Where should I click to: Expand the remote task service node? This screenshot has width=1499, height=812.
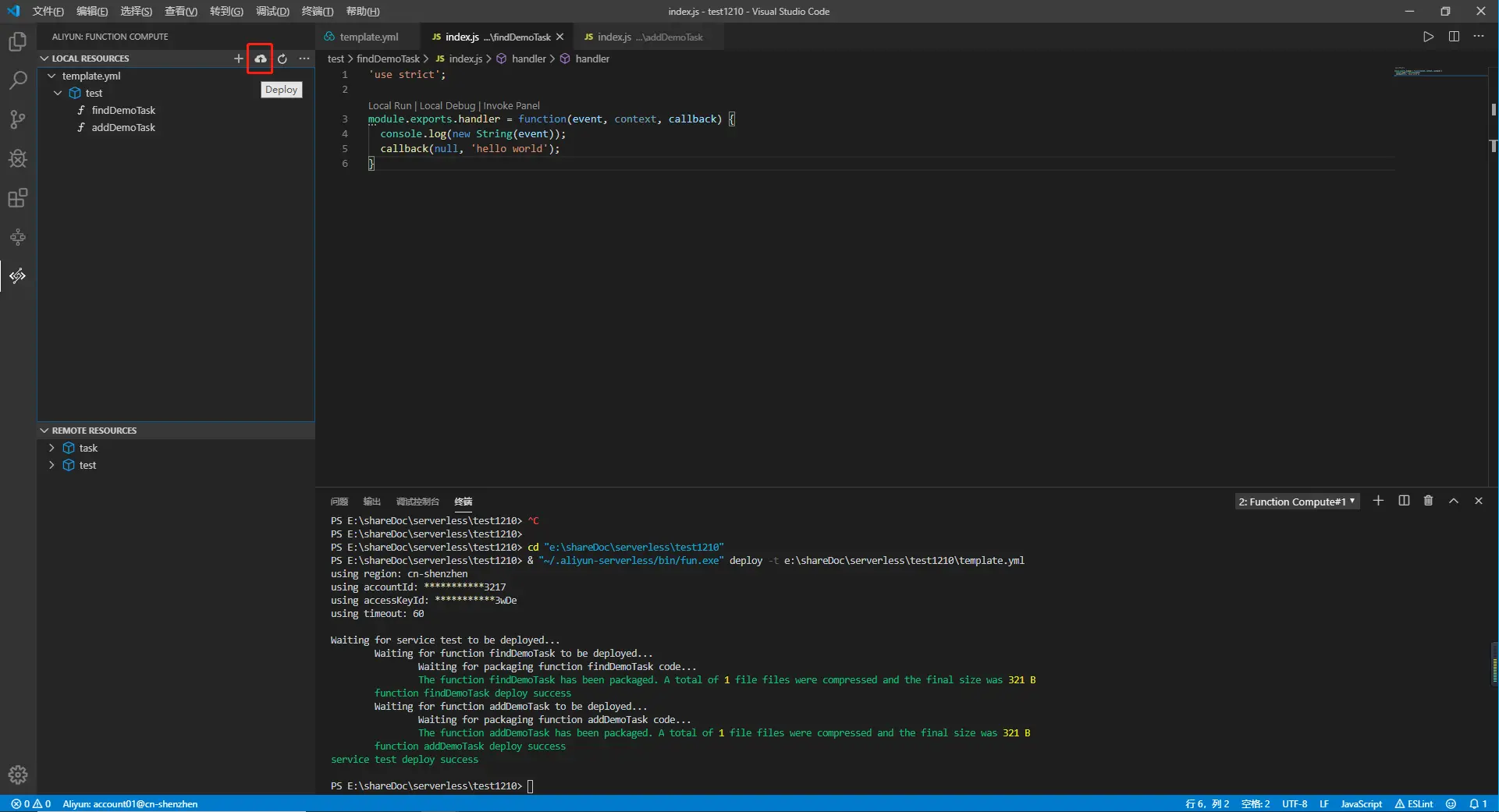[52, 448]
